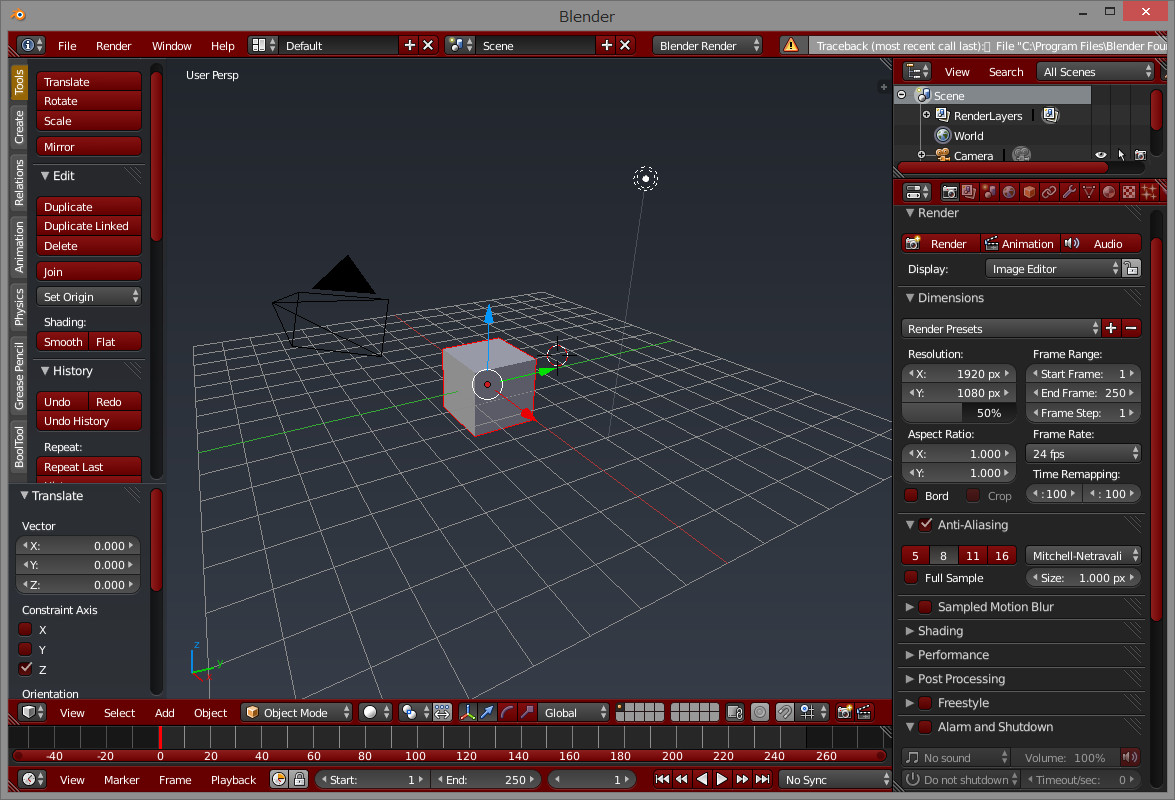Enable the Y constraint axis checkbox

(25, 649)
